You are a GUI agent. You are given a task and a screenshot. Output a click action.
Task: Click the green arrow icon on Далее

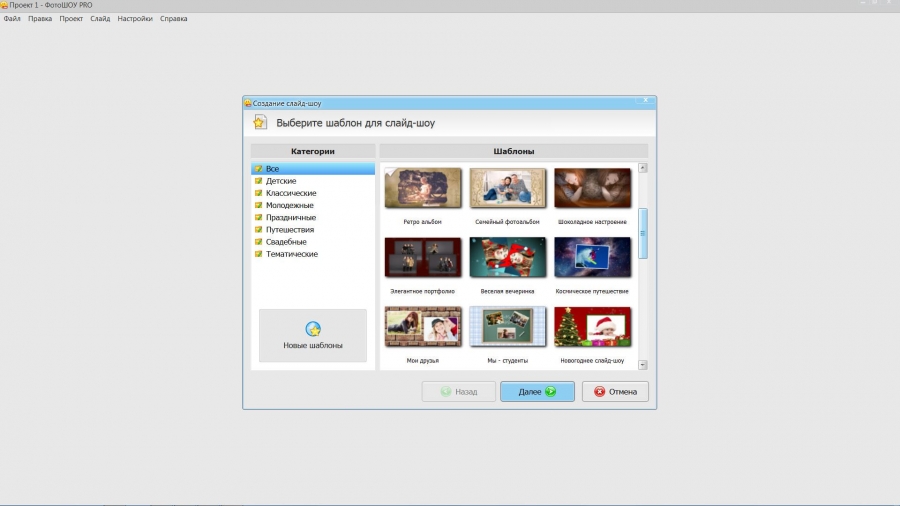coord(550,391)
